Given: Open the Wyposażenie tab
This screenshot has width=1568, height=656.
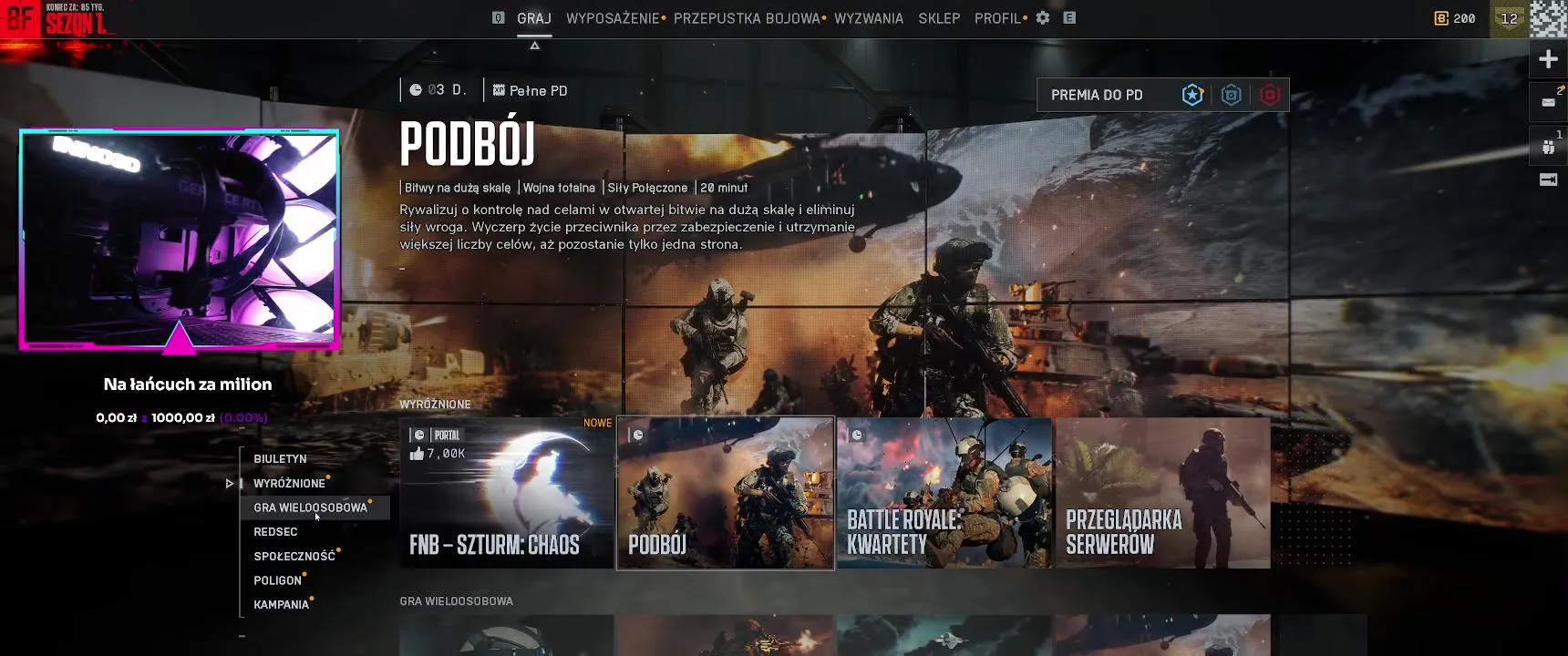Looking at the screenshot, I should [x=613, y=18].
